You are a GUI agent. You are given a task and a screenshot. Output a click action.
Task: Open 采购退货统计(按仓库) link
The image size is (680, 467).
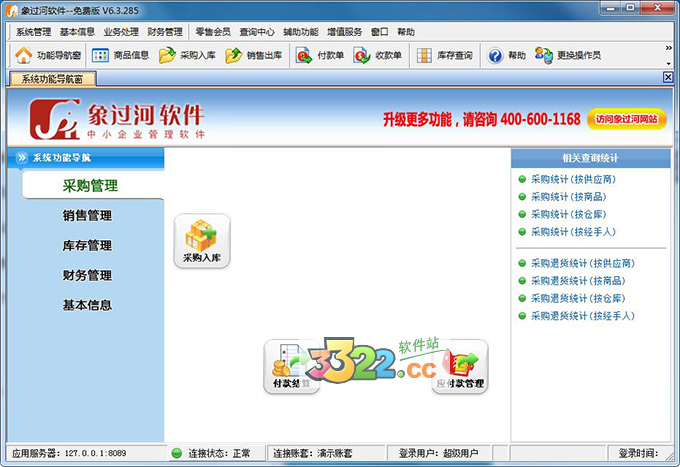click(578, 298)
